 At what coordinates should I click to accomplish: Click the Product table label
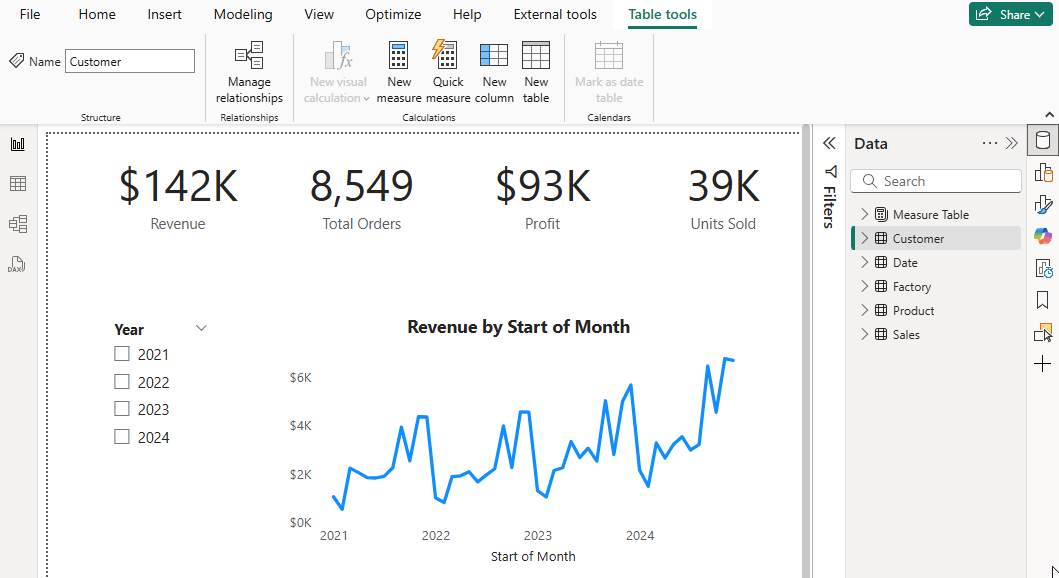[x=913, y=311]
